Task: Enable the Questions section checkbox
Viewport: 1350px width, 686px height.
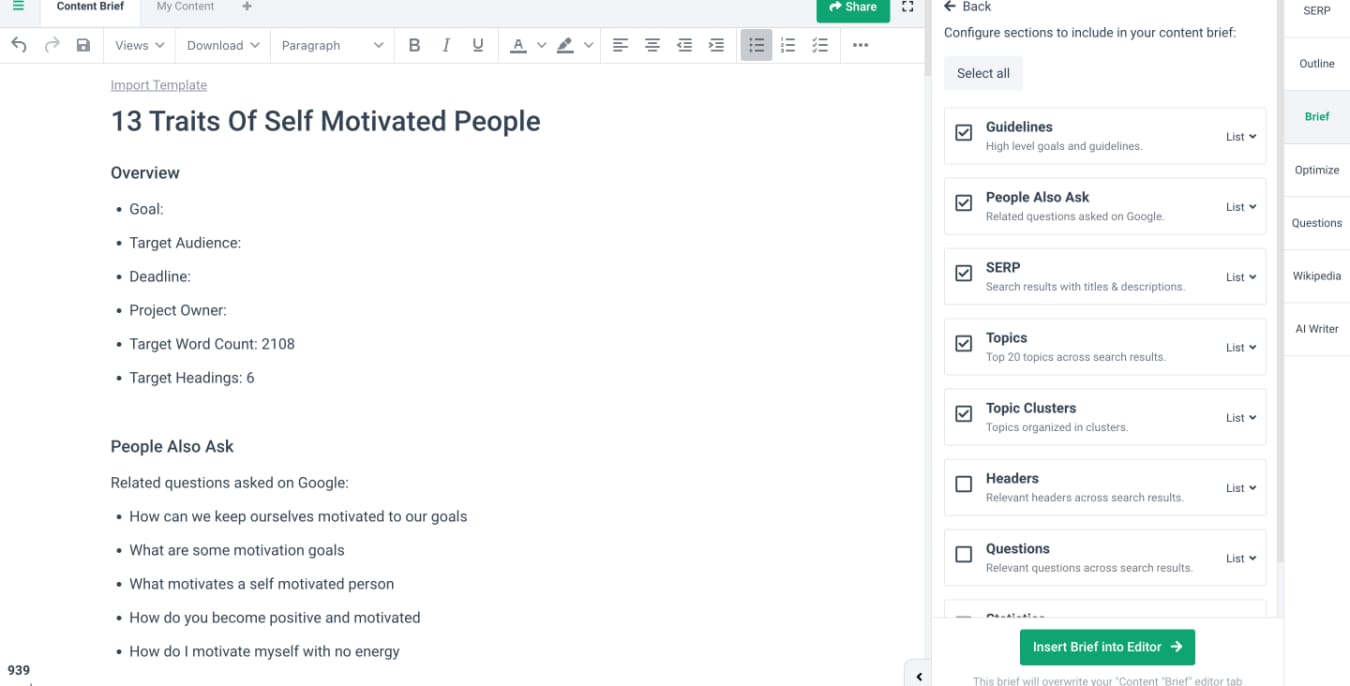Action: pyautogui.click(x=964, y=554)
